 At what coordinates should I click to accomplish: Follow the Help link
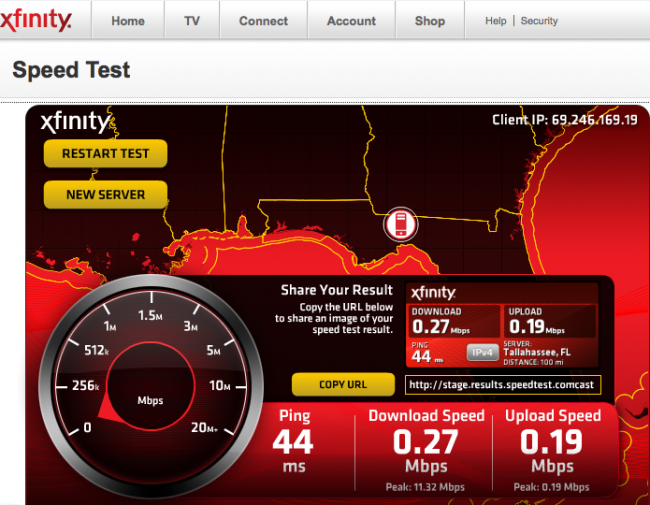(x=496, y=21)
